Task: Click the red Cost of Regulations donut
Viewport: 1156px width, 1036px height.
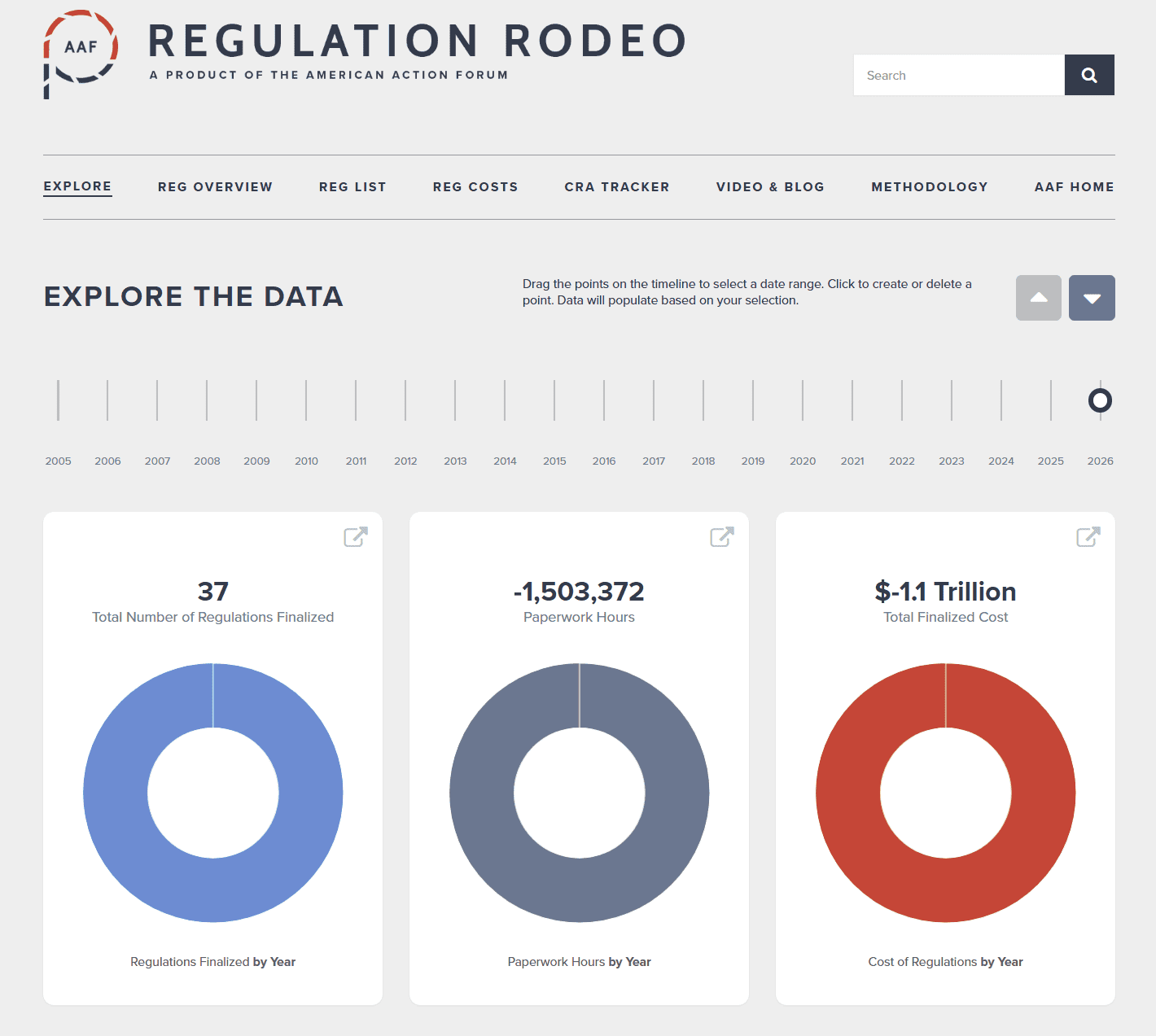Action: (x=848, y=793)
